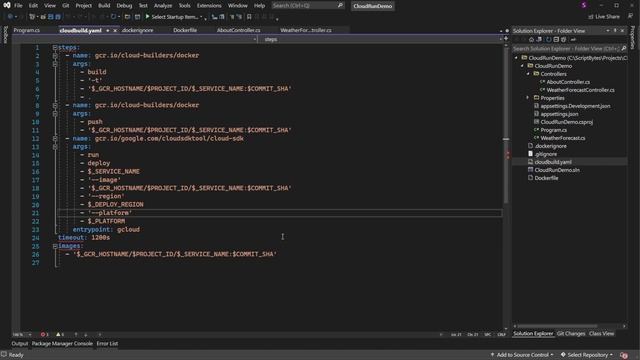Close the cloudbuild.yaml tab
Screen dimensions: 640x360
[115, 31]
